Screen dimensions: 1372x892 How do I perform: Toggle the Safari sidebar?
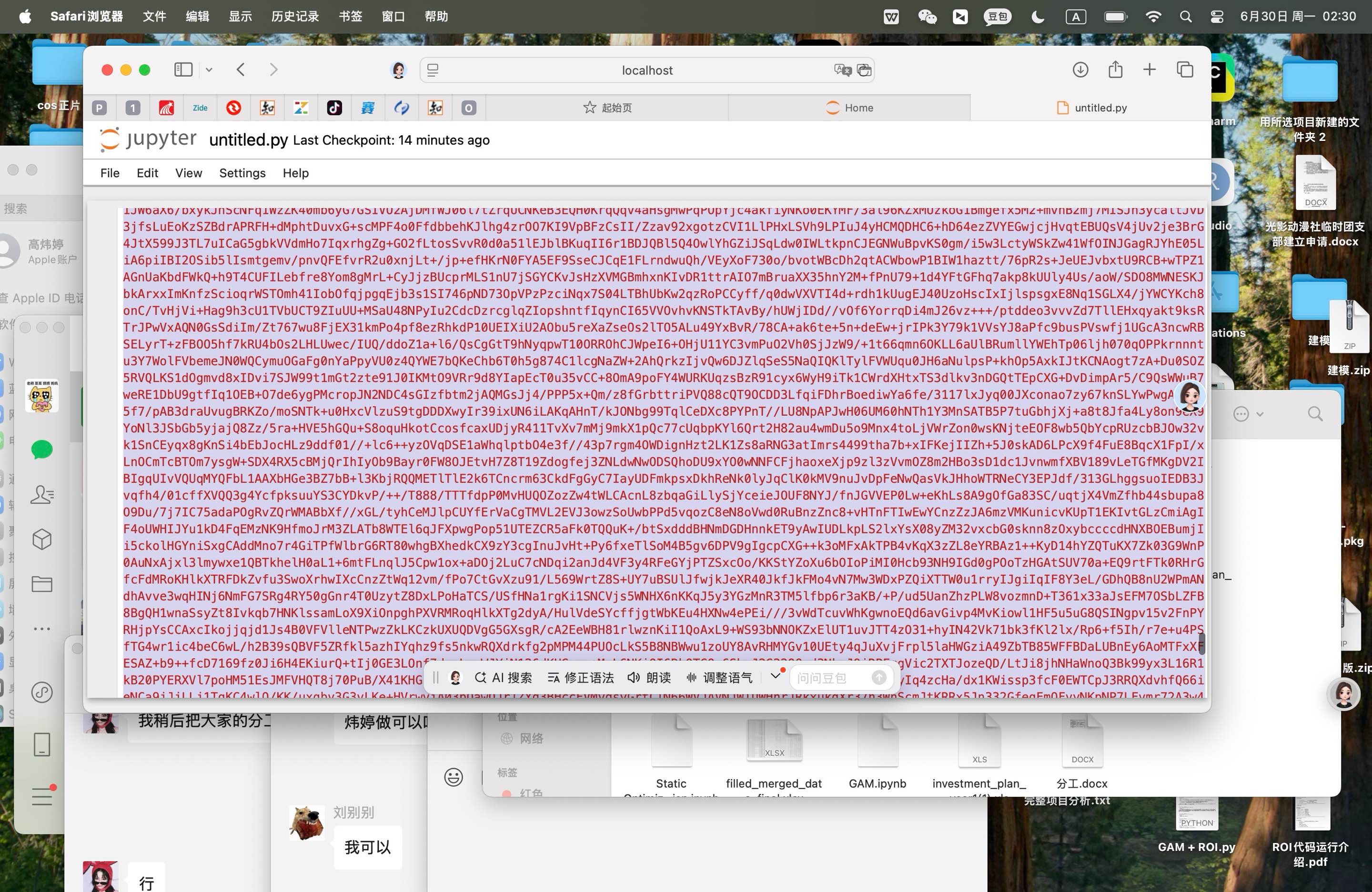[x=183, y=70]
